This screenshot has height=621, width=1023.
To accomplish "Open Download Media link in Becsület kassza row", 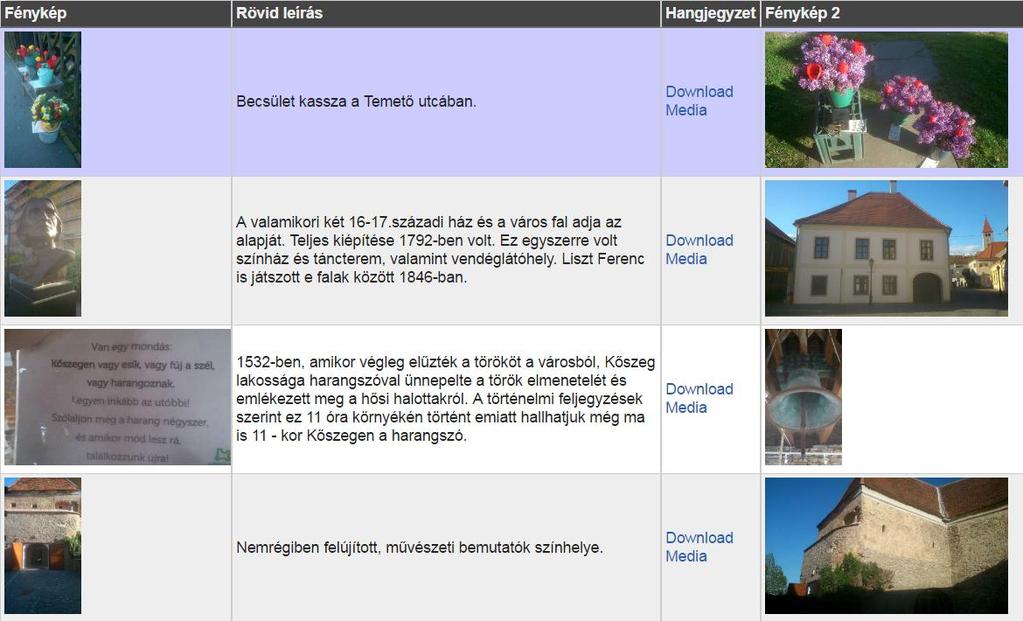I will pyautogui.click(x=699, y=101).
